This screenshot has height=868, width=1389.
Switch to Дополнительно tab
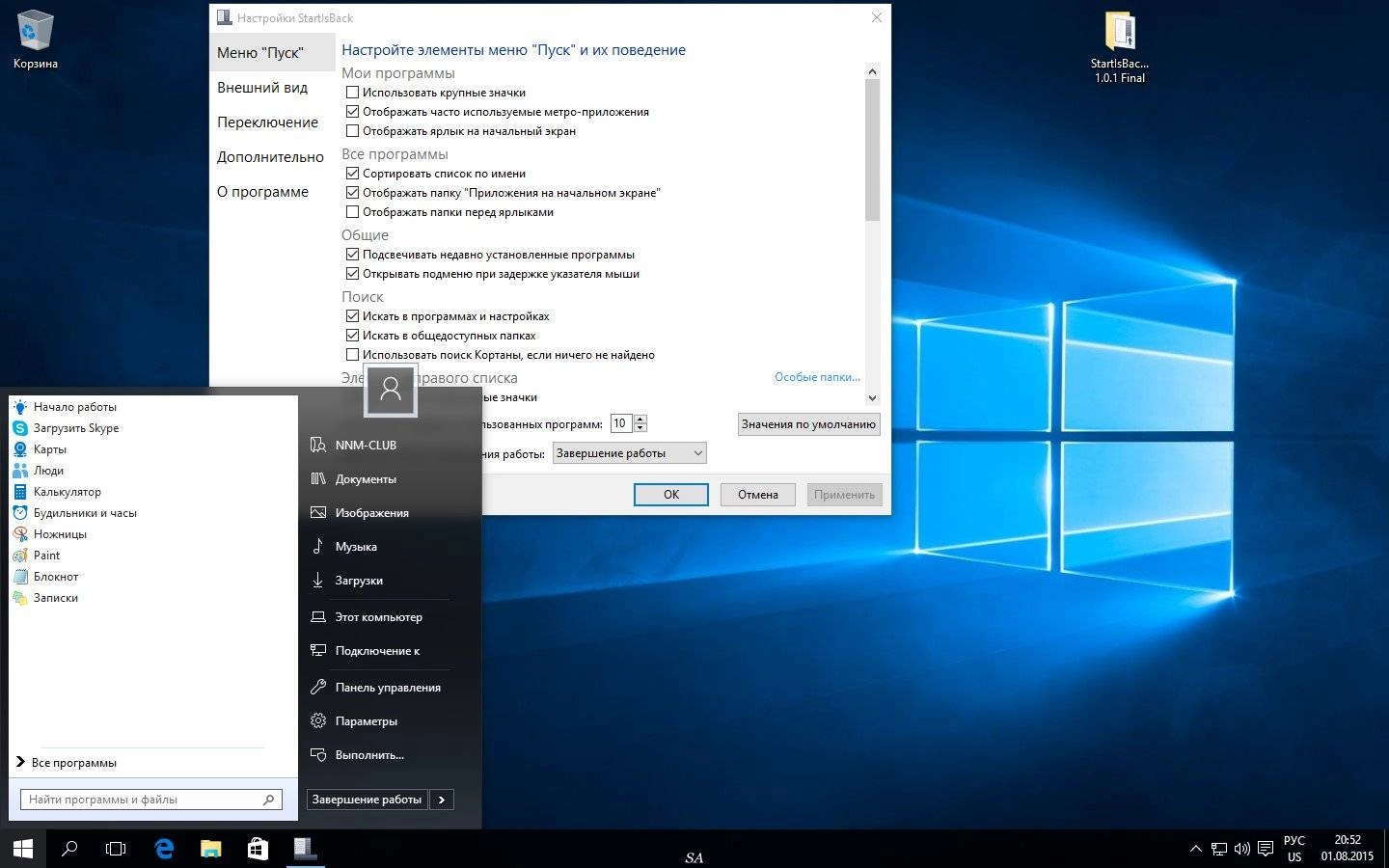(270, 157)
